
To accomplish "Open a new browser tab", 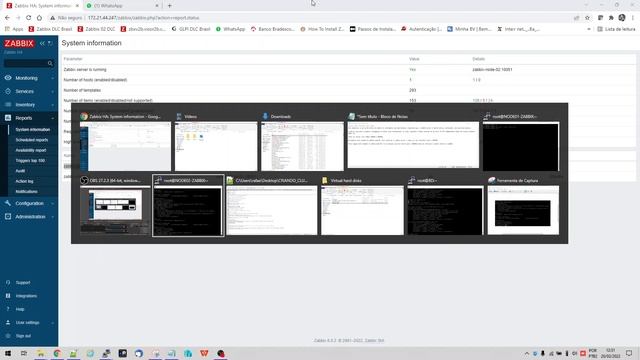I will (169, 6).
